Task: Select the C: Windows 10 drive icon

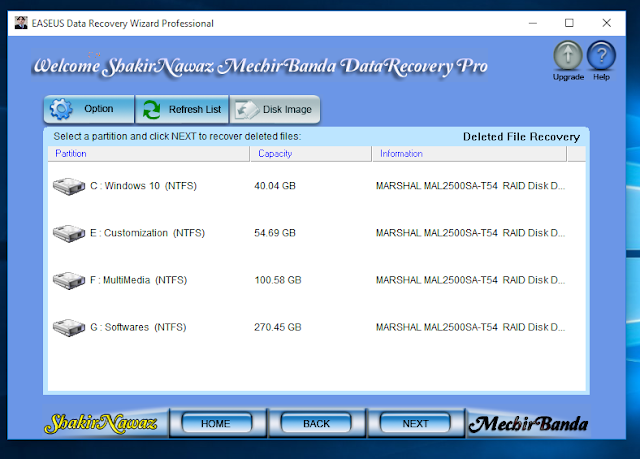Action: pyautogui.click(x=69, y=186)
